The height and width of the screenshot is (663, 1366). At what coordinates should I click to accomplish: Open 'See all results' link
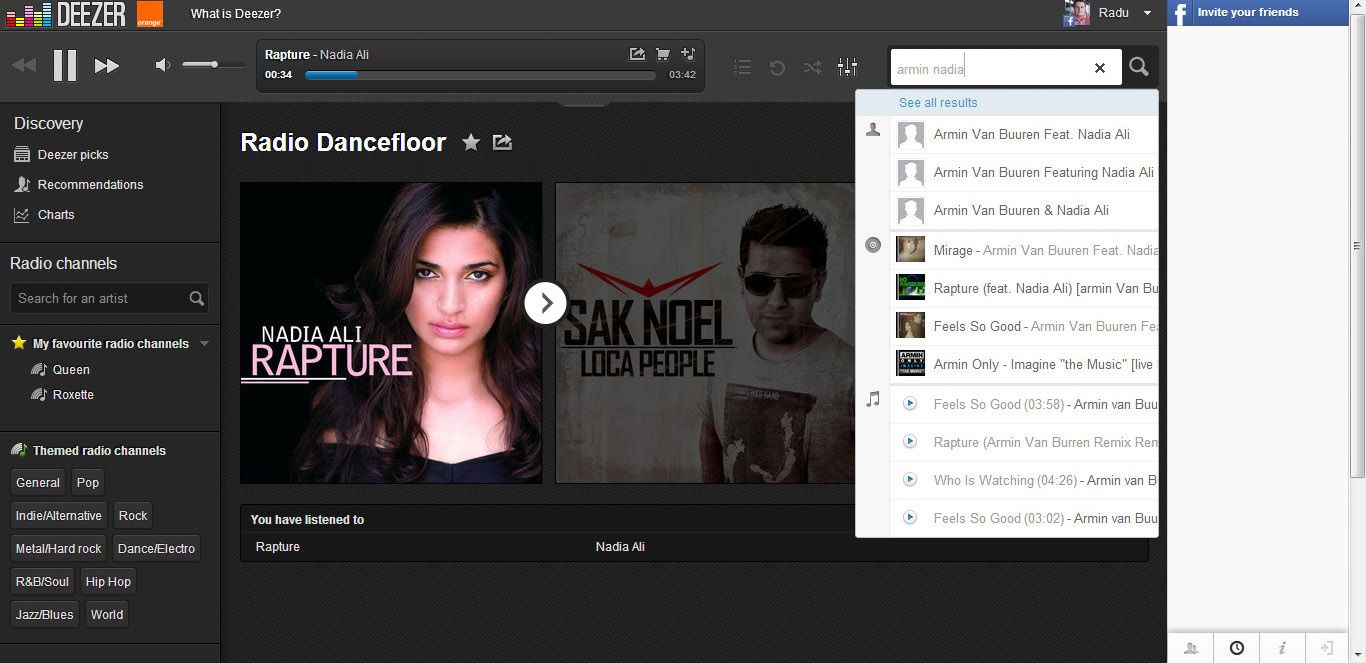[938, 102]
